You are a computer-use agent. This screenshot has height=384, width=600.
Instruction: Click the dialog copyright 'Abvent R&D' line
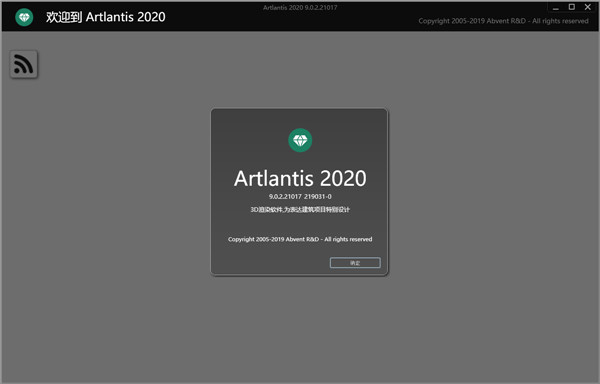pos(300,239)
